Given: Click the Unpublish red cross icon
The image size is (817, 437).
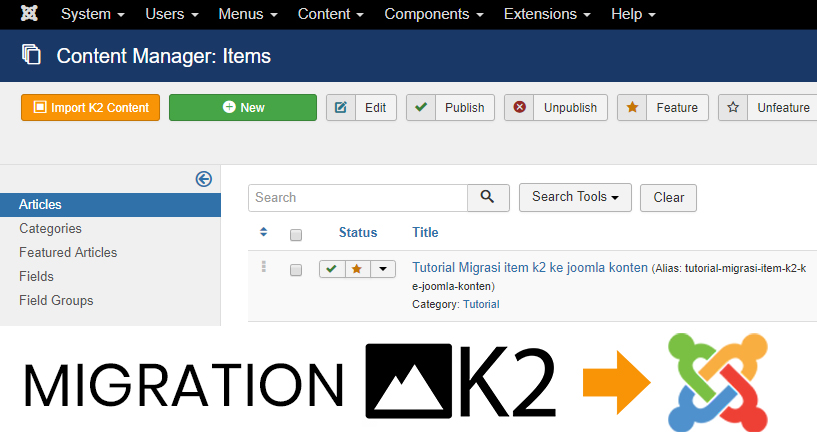Looking at the screenshot, I should coord(519,107).
